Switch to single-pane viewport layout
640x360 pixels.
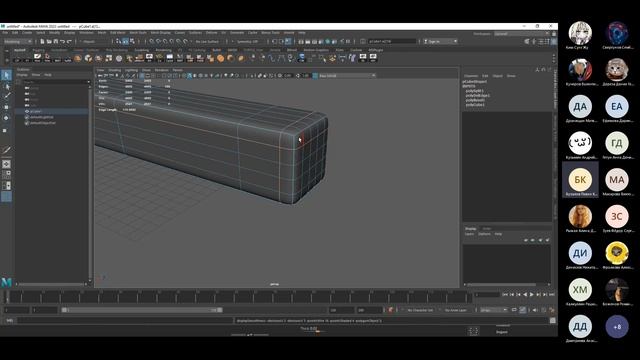coord(7,164)
